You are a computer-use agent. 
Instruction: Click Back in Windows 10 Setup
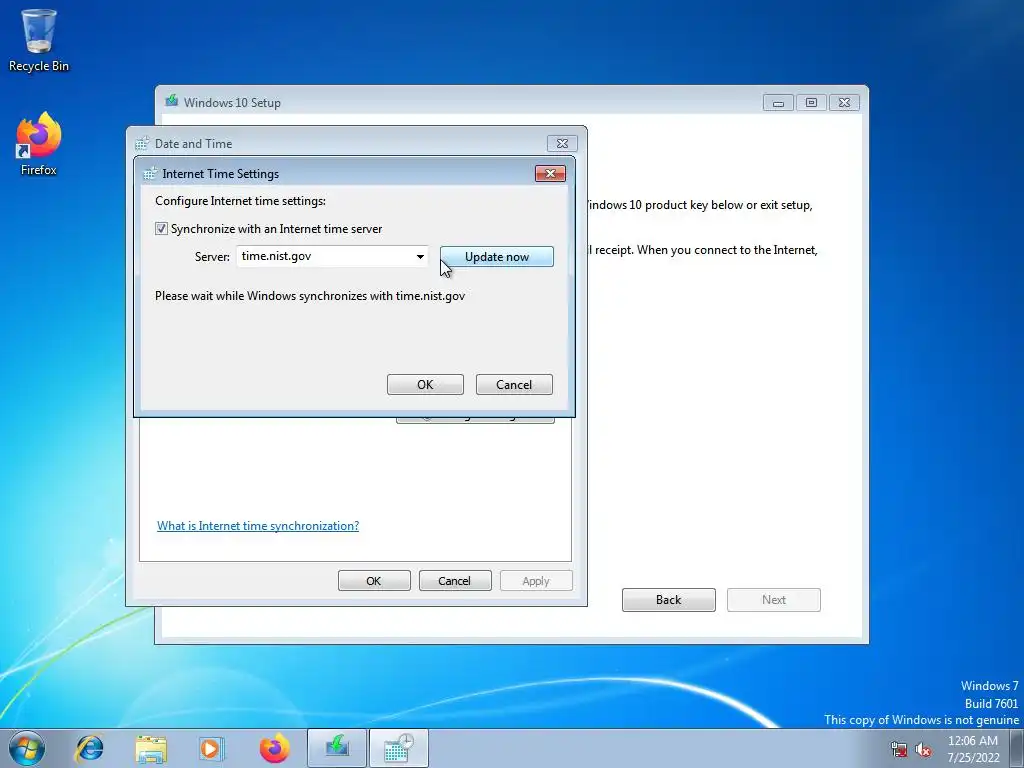(x=668, y=600)
